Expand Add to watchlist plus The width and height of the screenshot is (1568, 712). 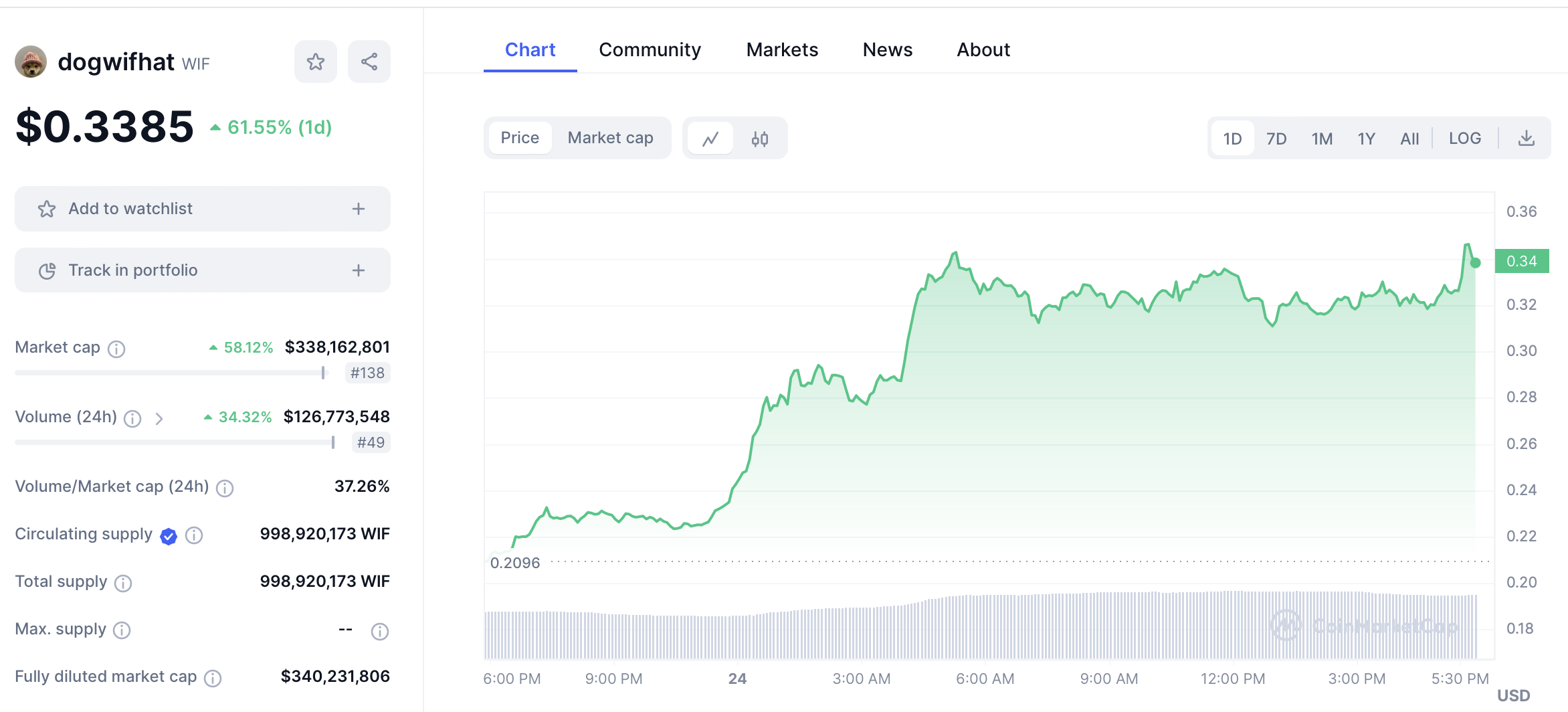tap(359, 209)
